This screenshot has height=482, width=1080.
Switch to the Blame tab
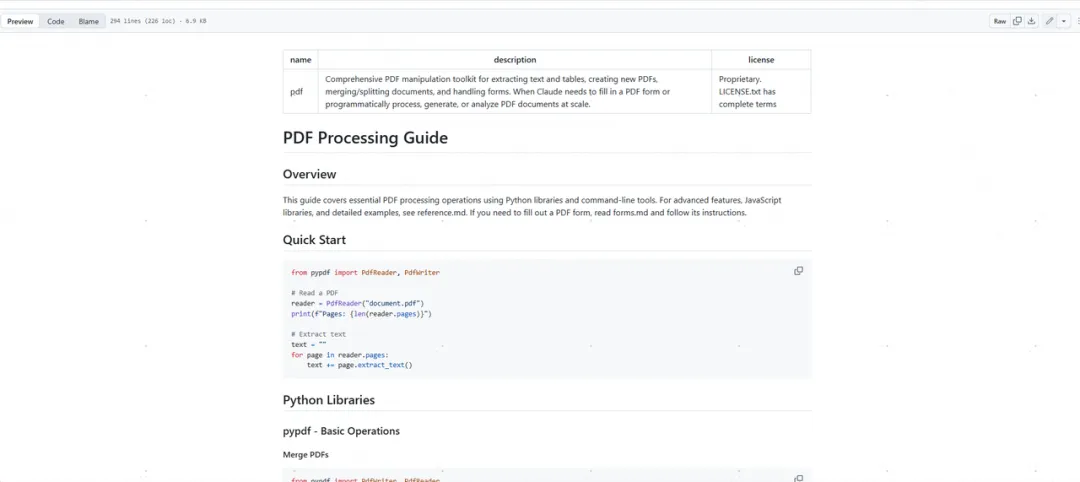pyautogui.click(x=88, y=21)
